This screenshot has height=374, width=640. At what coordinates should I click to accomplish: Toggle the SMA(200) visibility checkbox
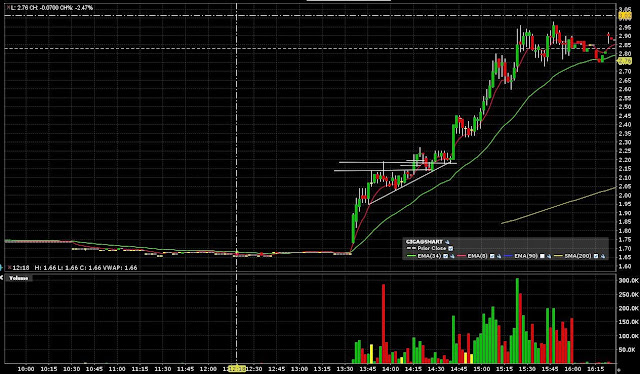click(596, 256)
